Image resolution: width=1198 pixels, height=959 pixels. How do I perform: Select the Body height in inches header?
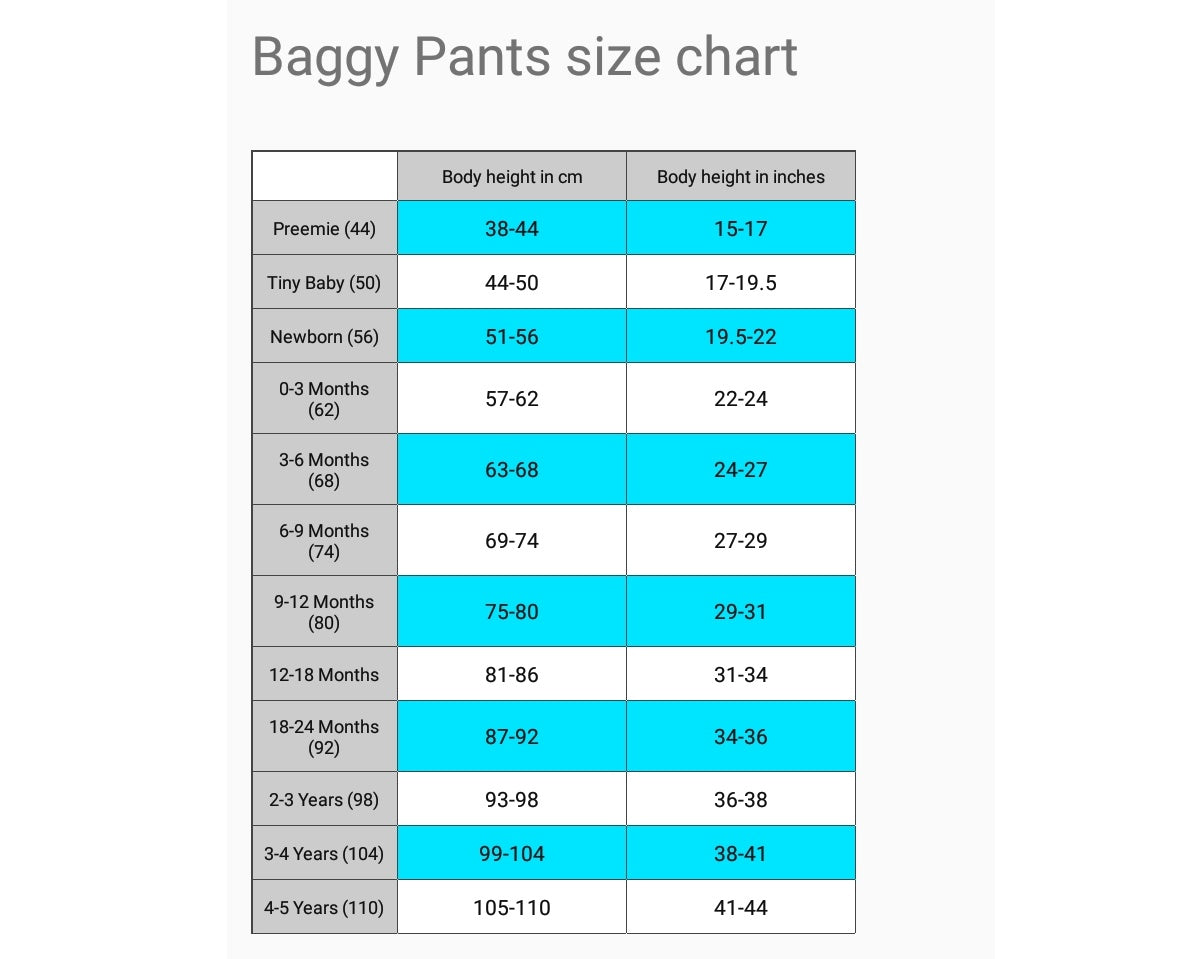741,177
